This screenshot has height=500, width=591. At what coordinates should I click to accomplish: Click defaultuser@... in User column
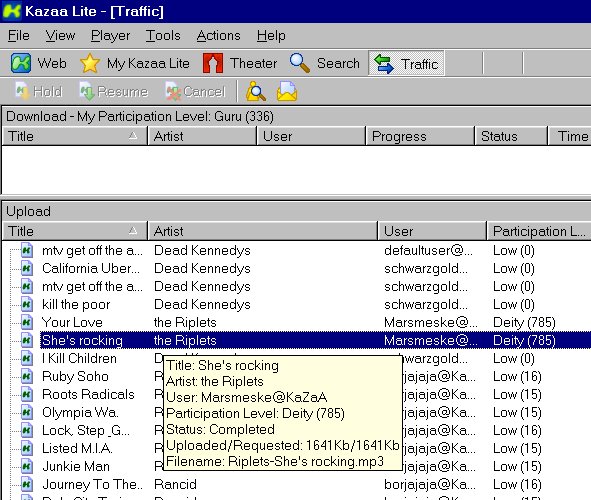(428, 250)
